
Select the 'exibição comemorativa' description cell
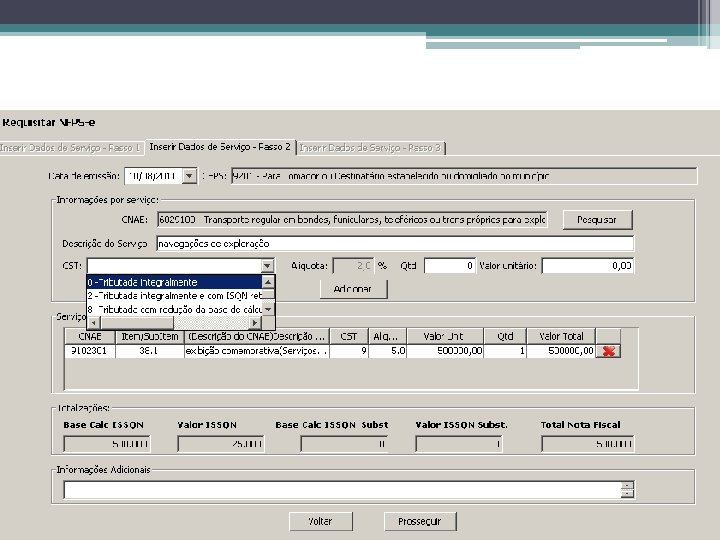257,351
